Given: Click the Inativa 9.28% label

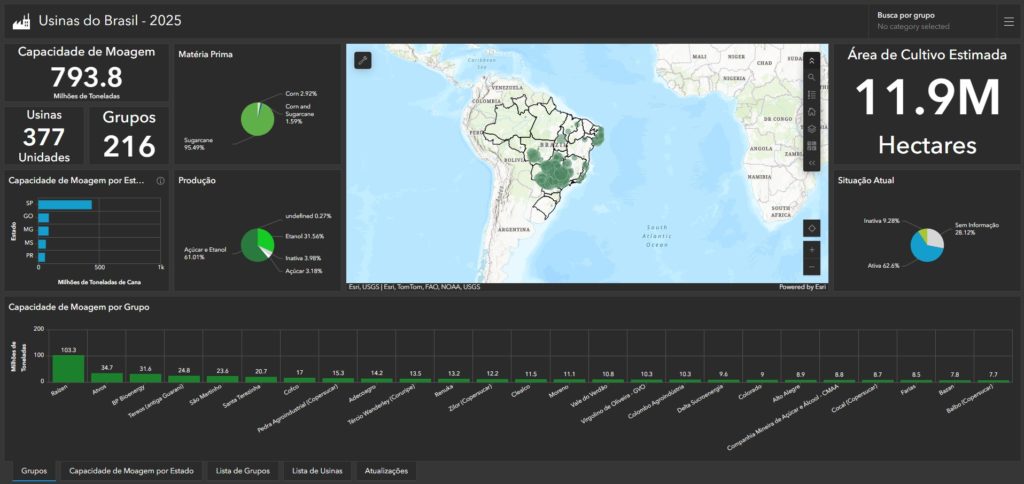Looking at the screenshot, I should (881, 221).
